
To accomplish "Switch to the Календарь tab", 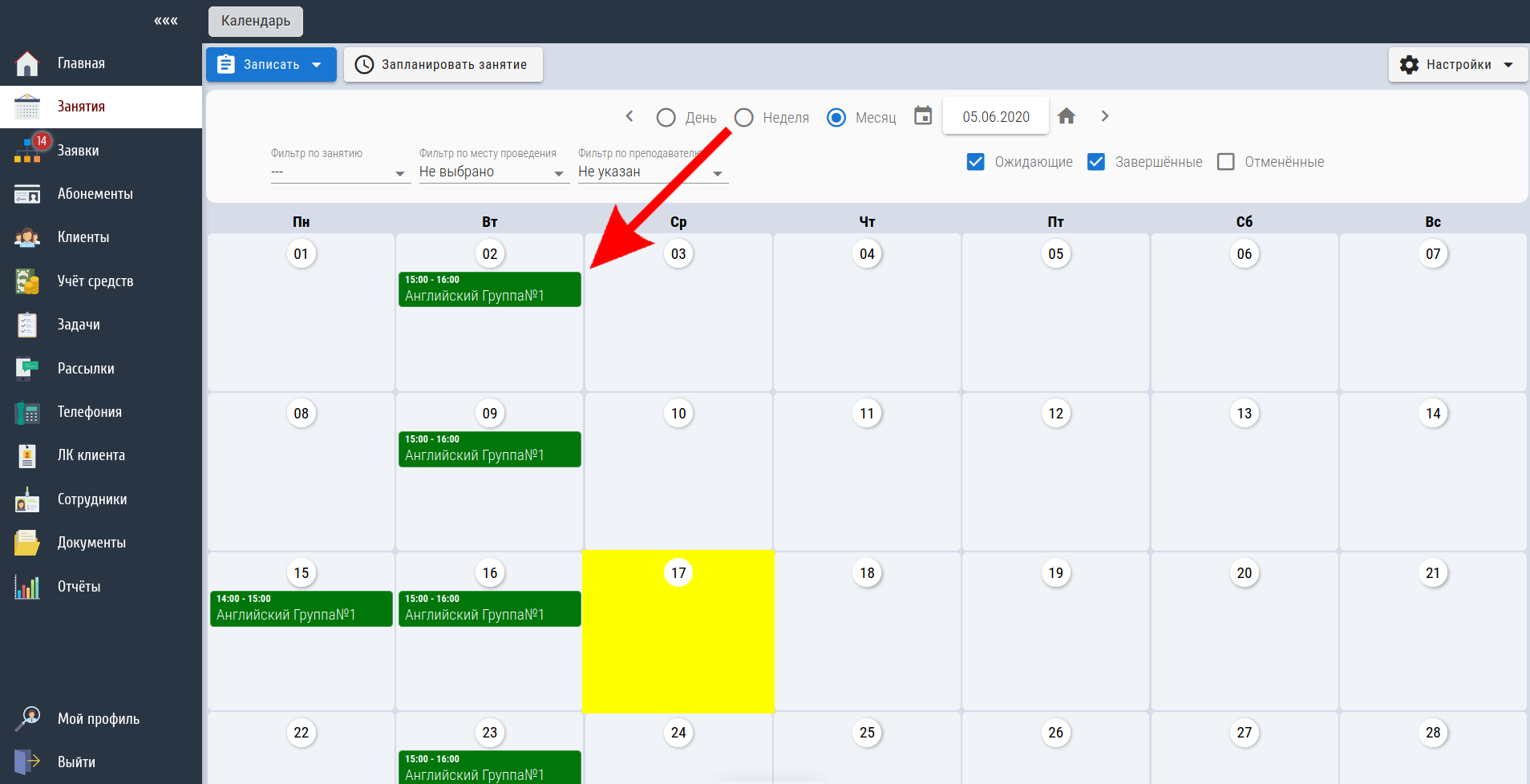I will click(x=256, y=21).
